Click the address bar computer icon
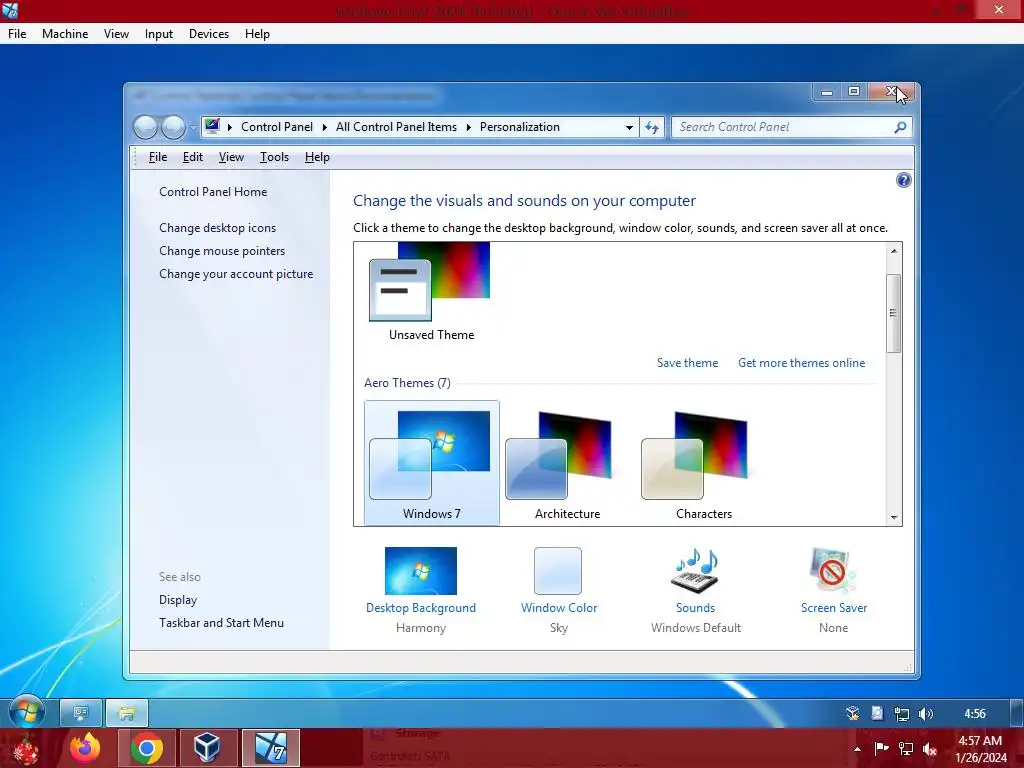Image resolution: width=1024 pixels, height=768 pixels. (212, 127)
